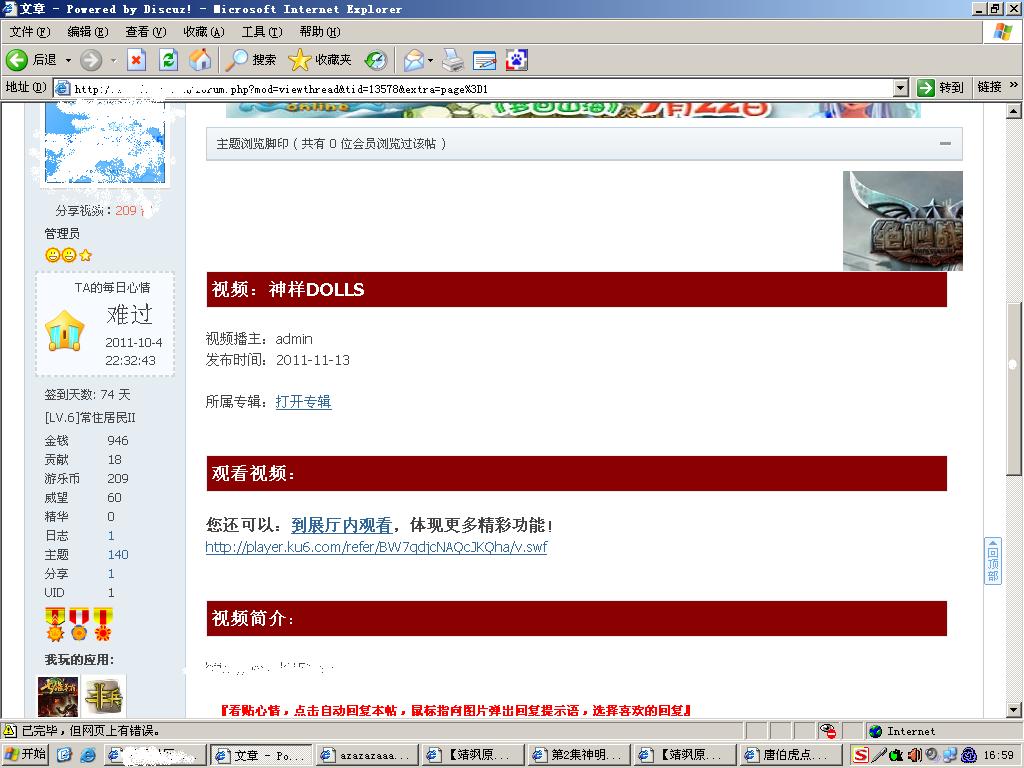The width and height of the screenshot is (1024, 768).
Task: Click the Edit page toolbar icon
Action: pos(485,60)
